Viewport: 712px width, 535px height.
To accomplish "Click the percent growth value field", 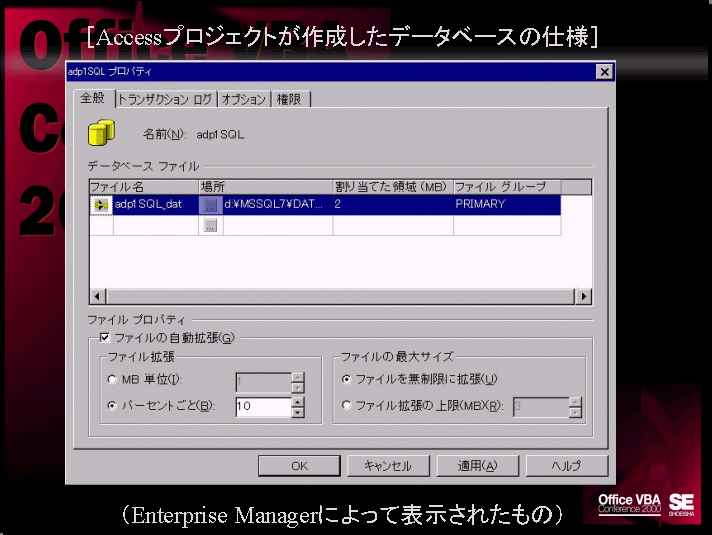I will pos(263,406).
